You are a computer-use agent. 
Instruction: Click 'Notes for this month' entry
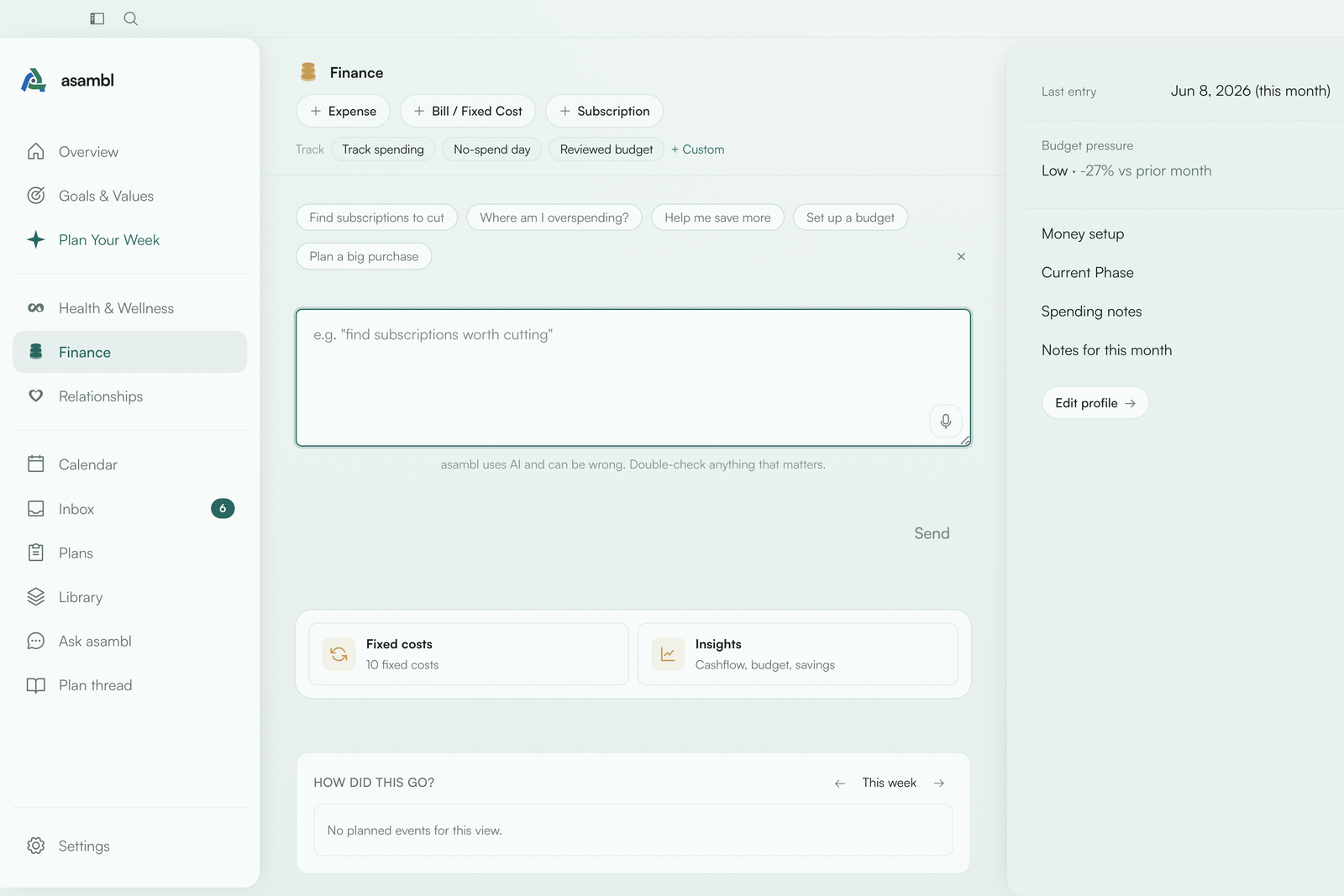click(x=1107, y=350)
